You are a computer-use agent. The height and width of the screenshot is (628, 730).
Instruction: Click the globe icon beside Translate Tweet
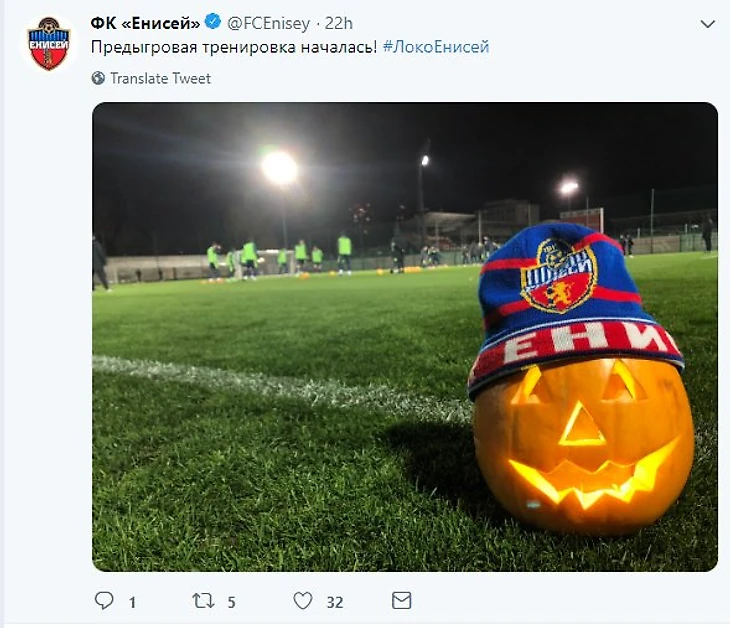point(98,78)
